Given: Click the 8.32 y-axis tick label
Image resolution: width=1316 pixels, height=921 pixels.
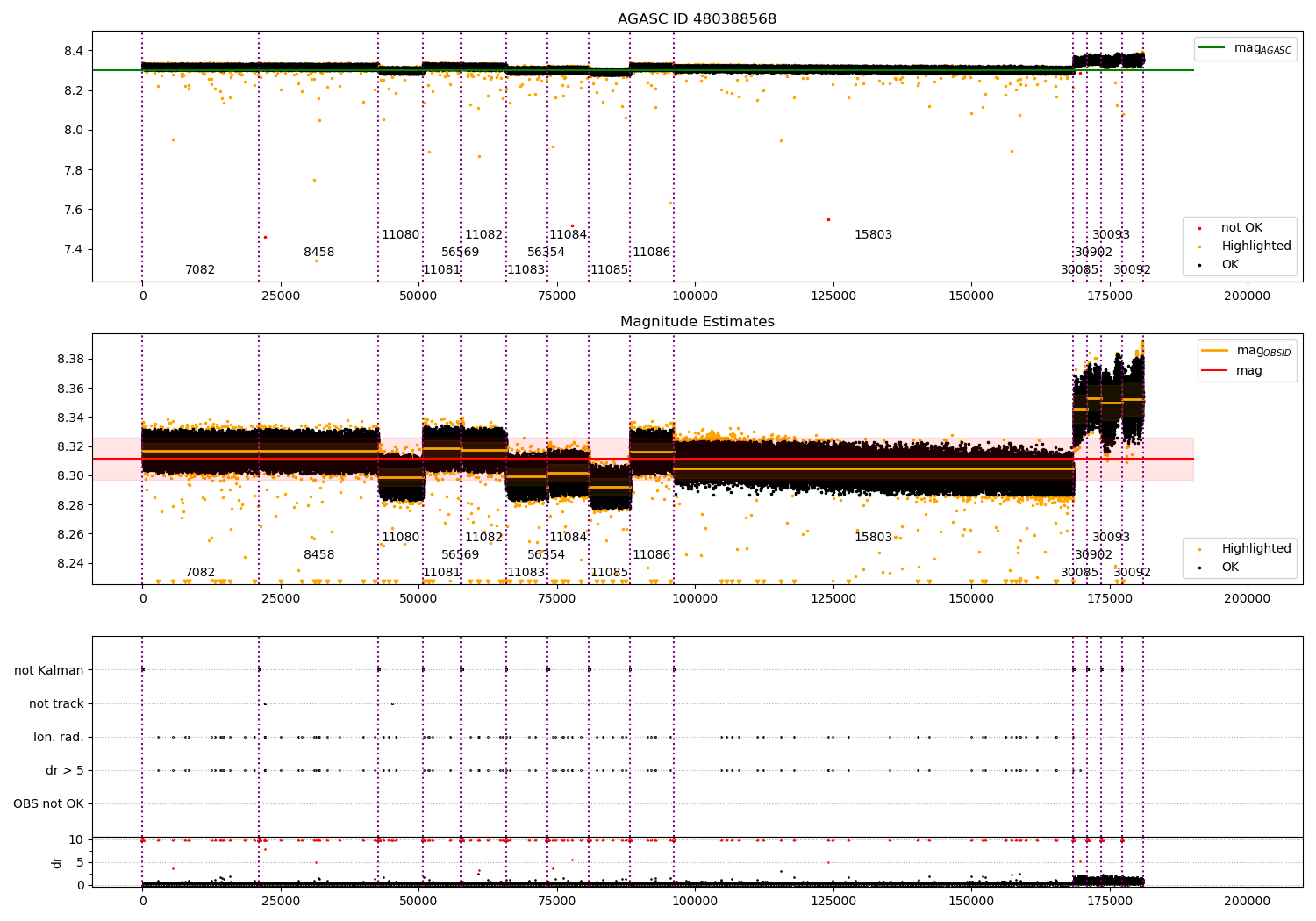Looking at the screenshot, I should coord(70,446).
